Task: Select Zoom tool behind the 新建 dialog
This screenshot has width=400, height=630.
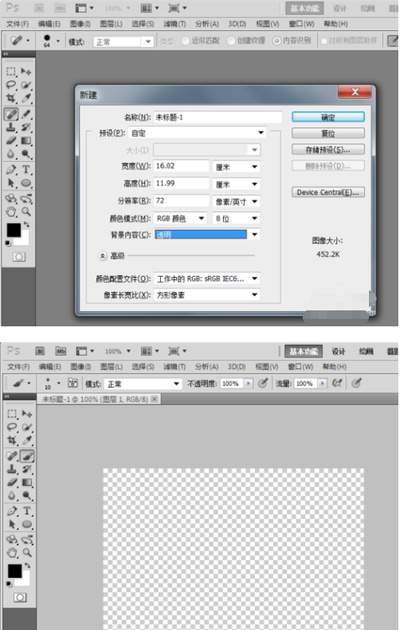Action: tap(26, 211)
